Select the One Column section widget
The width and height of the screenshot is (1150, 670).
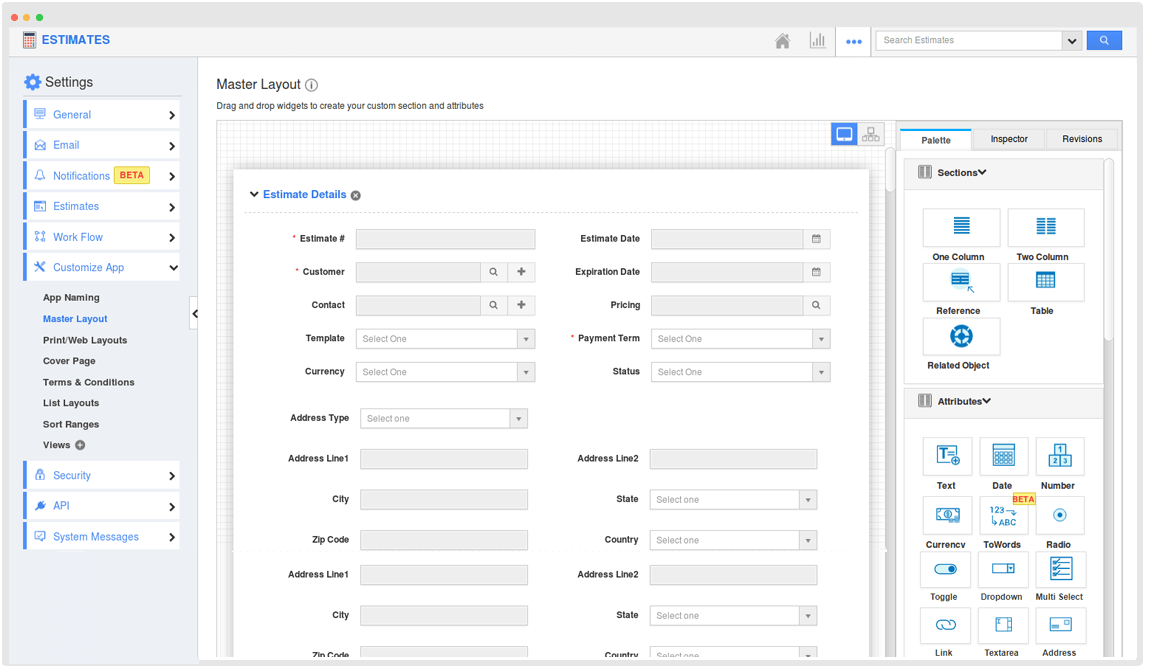961,227
